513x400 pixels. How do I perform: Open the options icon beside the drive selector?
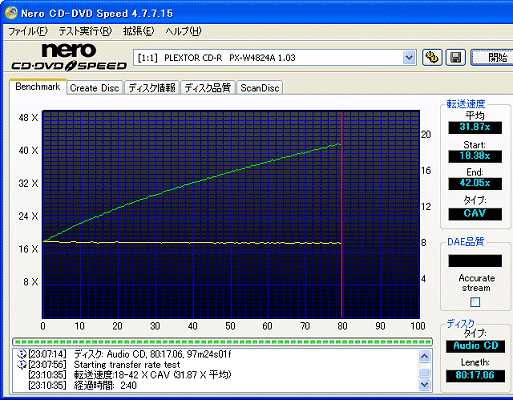pyautogui.click(x=432, y=57)
